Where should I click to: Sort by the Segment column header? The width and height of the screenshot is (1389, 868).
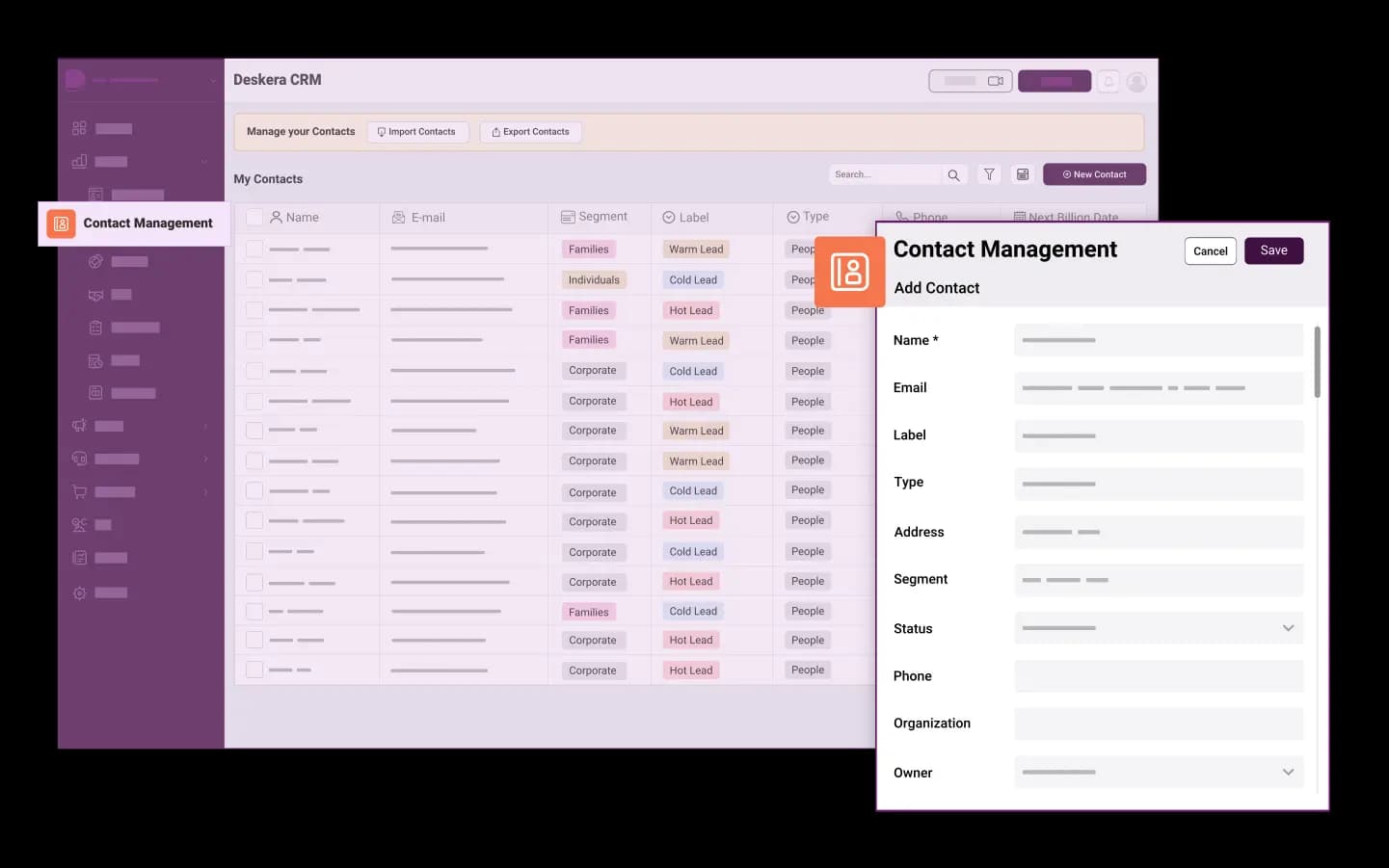pyautogui.click(x=594, y=217)
